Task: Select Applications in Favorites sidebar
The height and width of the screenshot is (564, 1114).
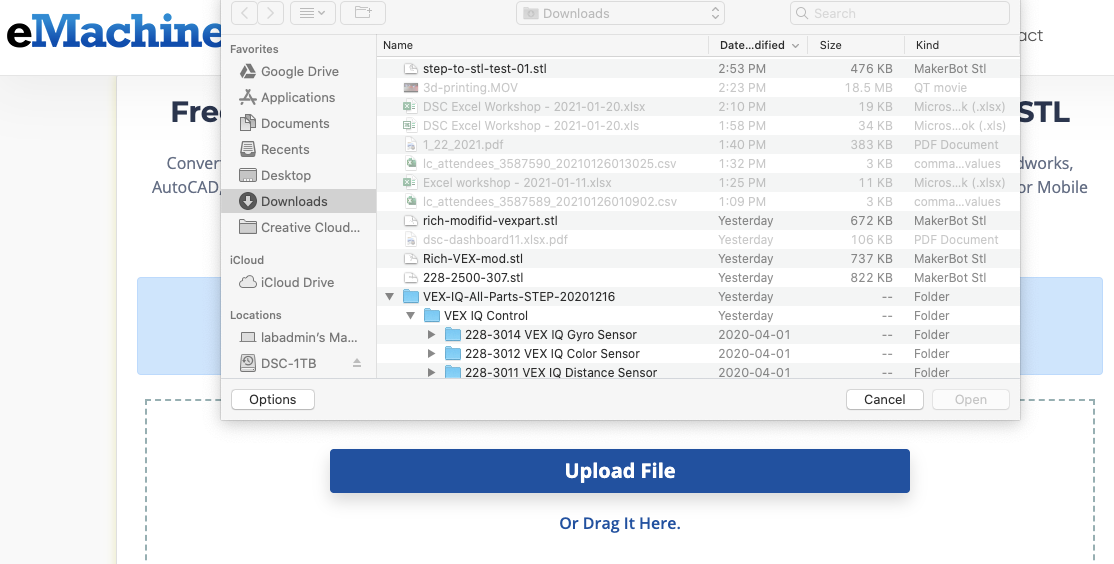Action: pyautogui.click(x=297, y=98)
